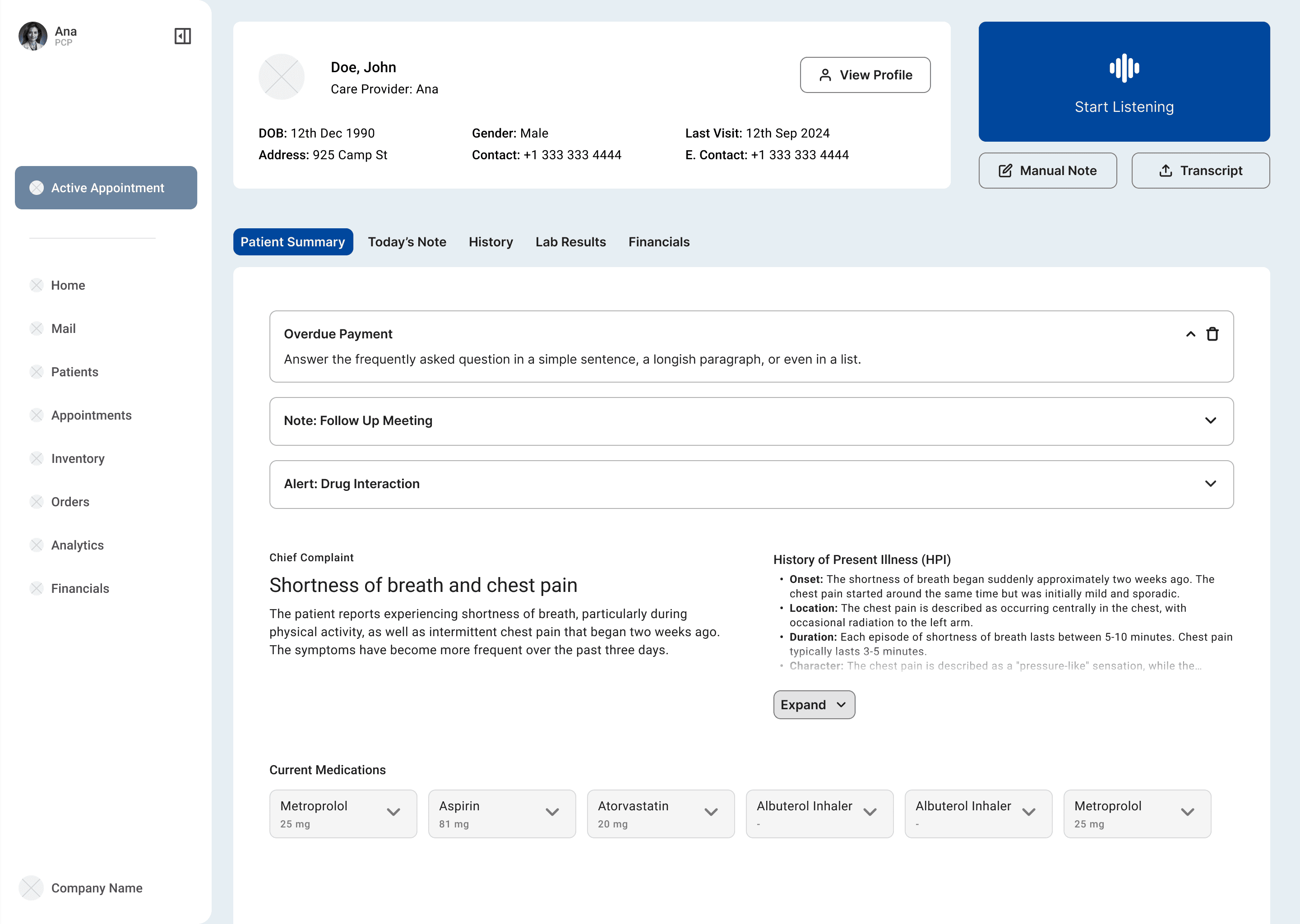Open the History tab
This screenshot has height=924, width=1300.
tap(490, 242)
